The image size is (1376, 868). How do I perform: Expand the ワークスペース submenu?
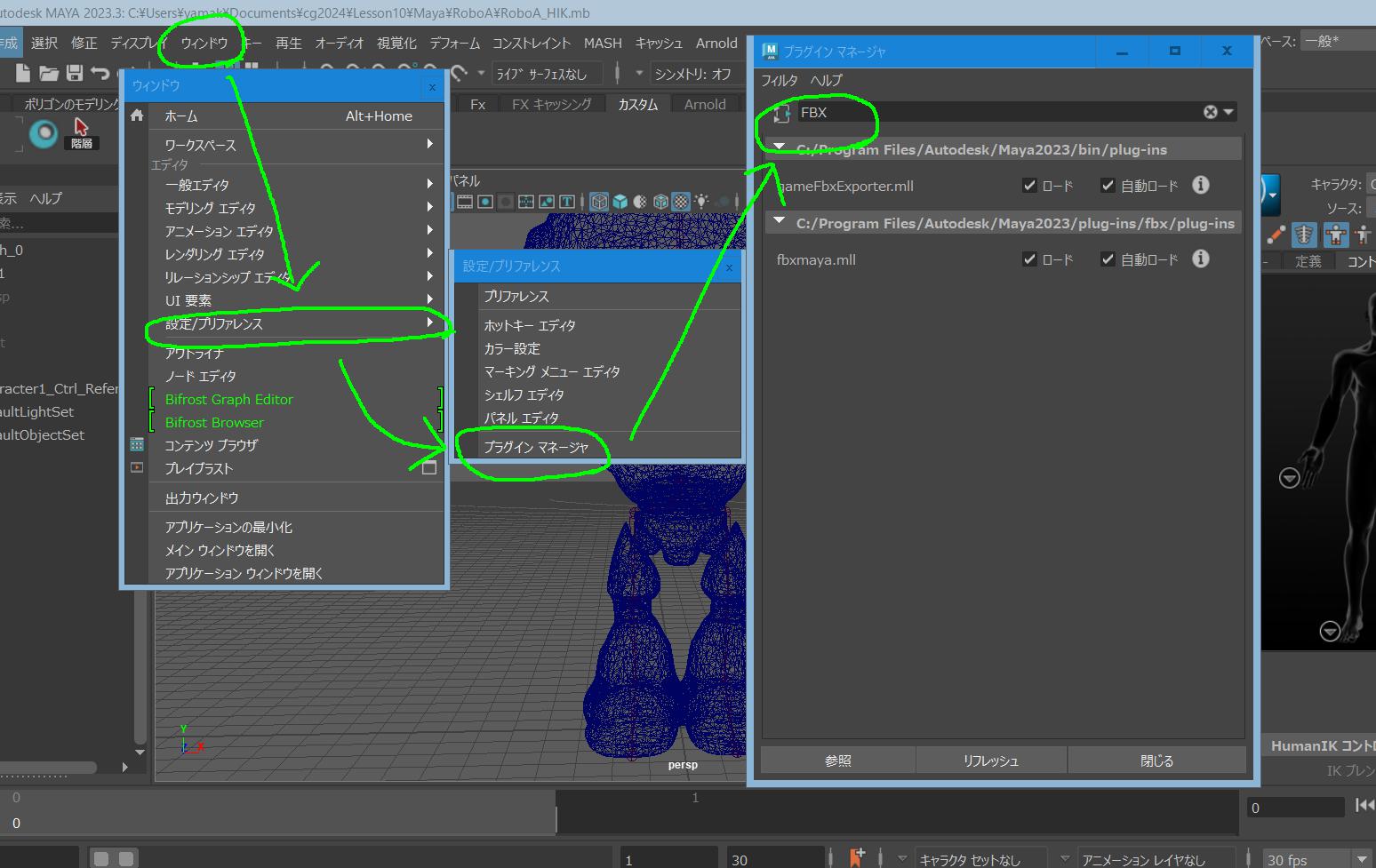coord(430,144)
